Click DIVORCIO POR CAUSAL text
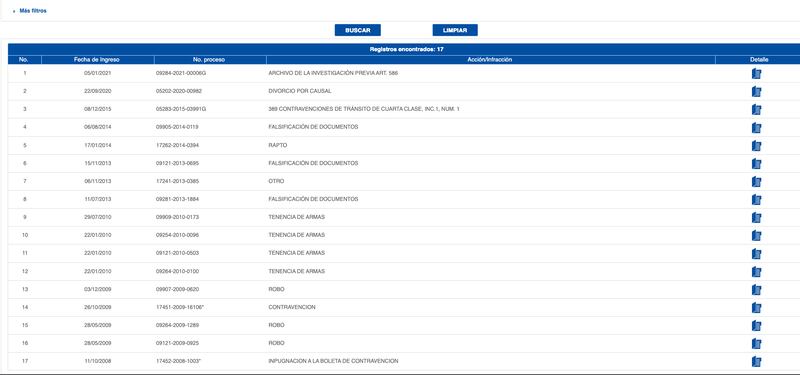This screenshot has width=800, height=375. (x=299, y=91)
